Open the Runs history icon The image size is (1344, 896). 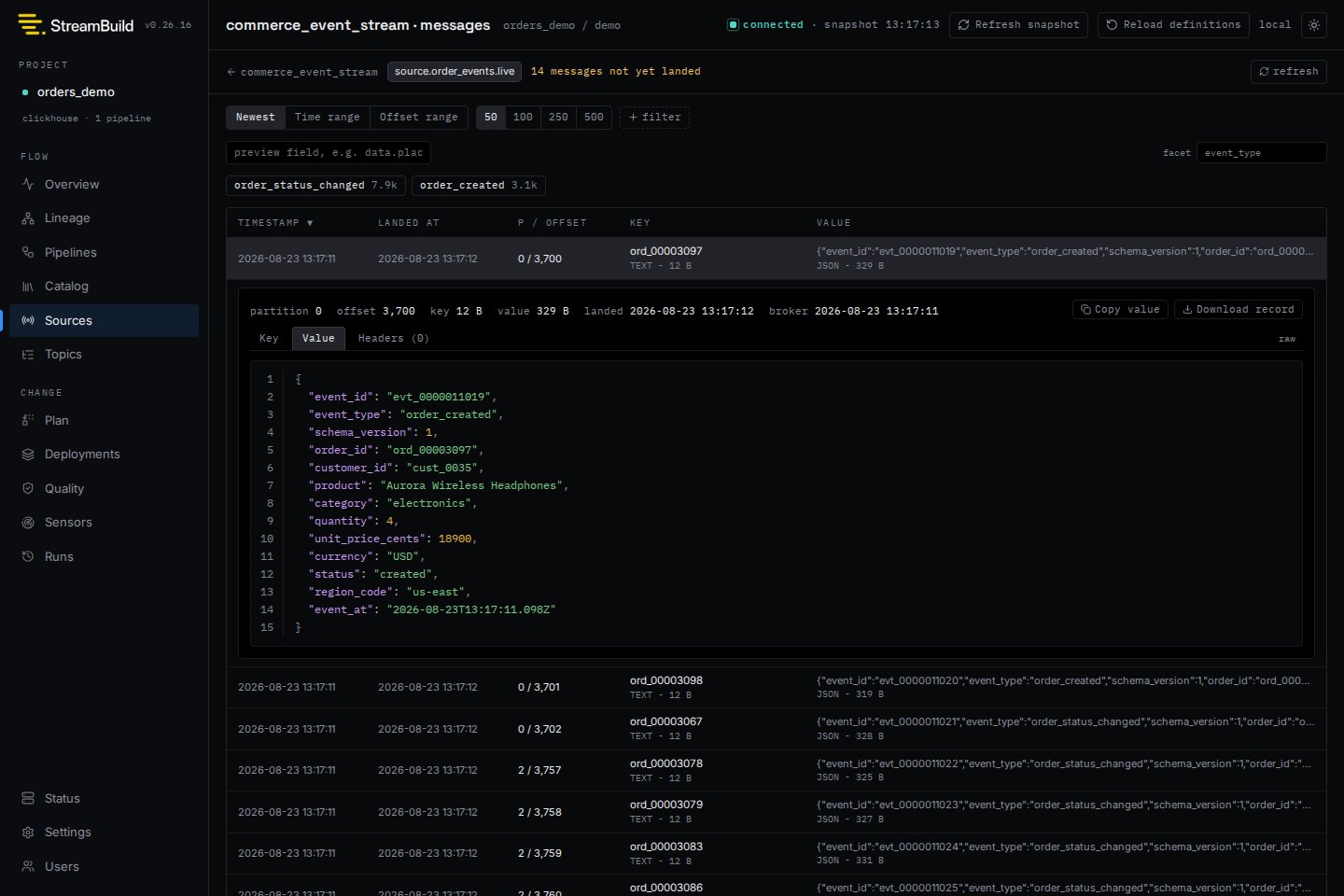tap(28, 556)
